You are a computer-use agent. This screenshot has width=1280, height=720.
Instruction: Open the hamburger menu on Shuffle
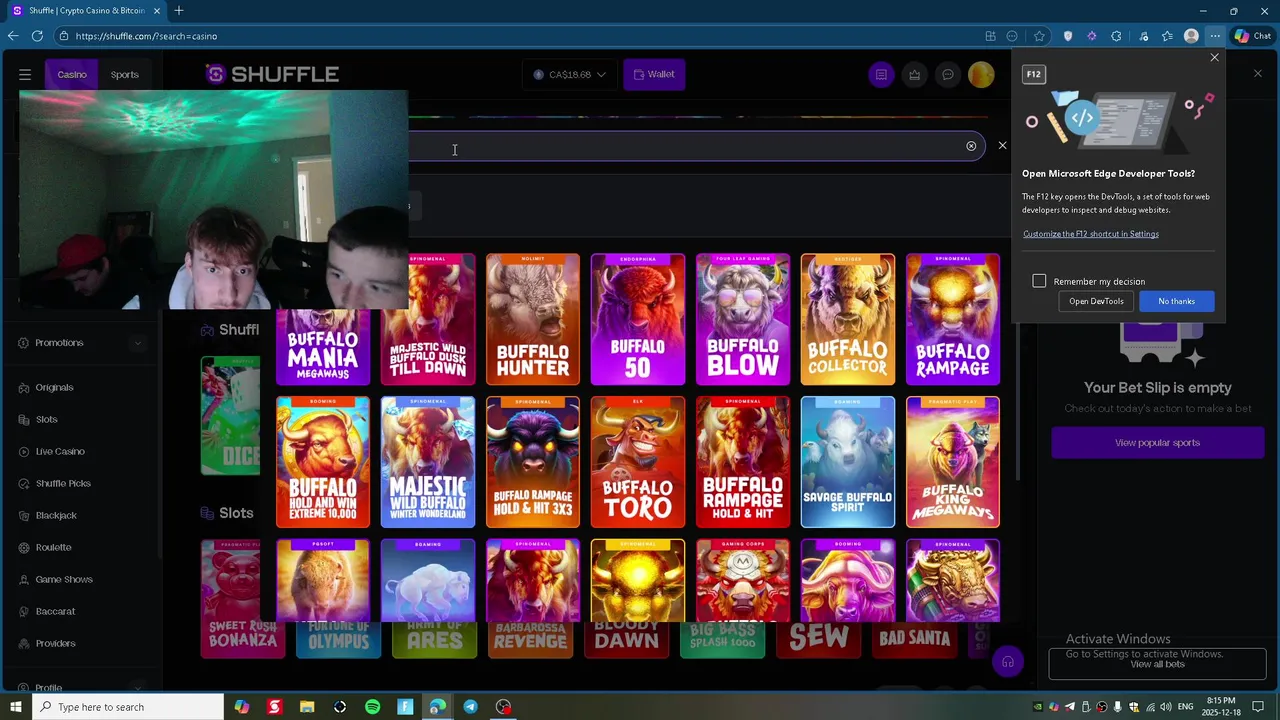[x=25, y=74]
